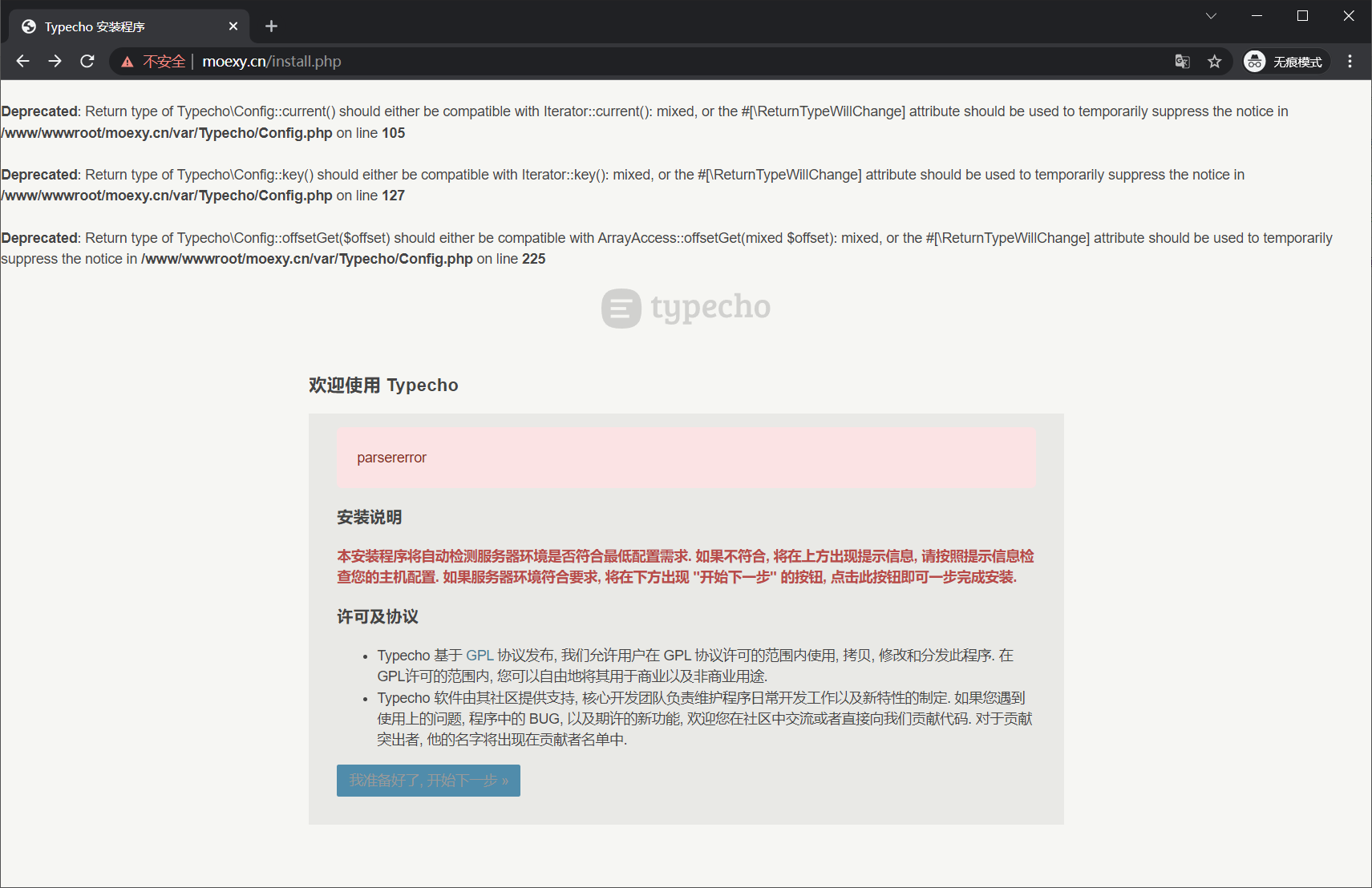This screenshot has width=1372, height=888.
Task: Bookmark this page with the star
Action: coord(1214,61)
